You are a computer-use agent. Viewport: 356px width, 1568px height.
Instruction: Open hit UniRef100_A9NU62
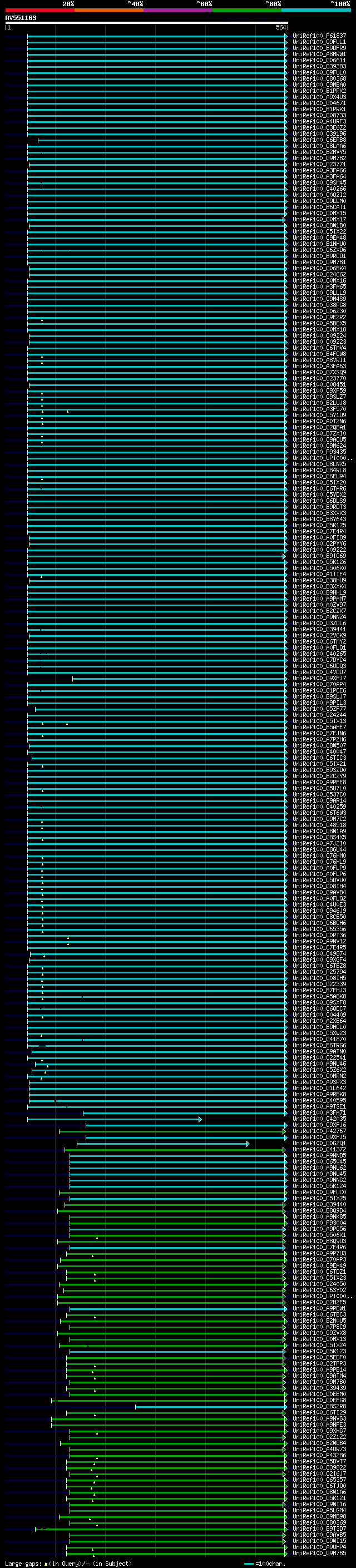click(x=319, y=1168)
